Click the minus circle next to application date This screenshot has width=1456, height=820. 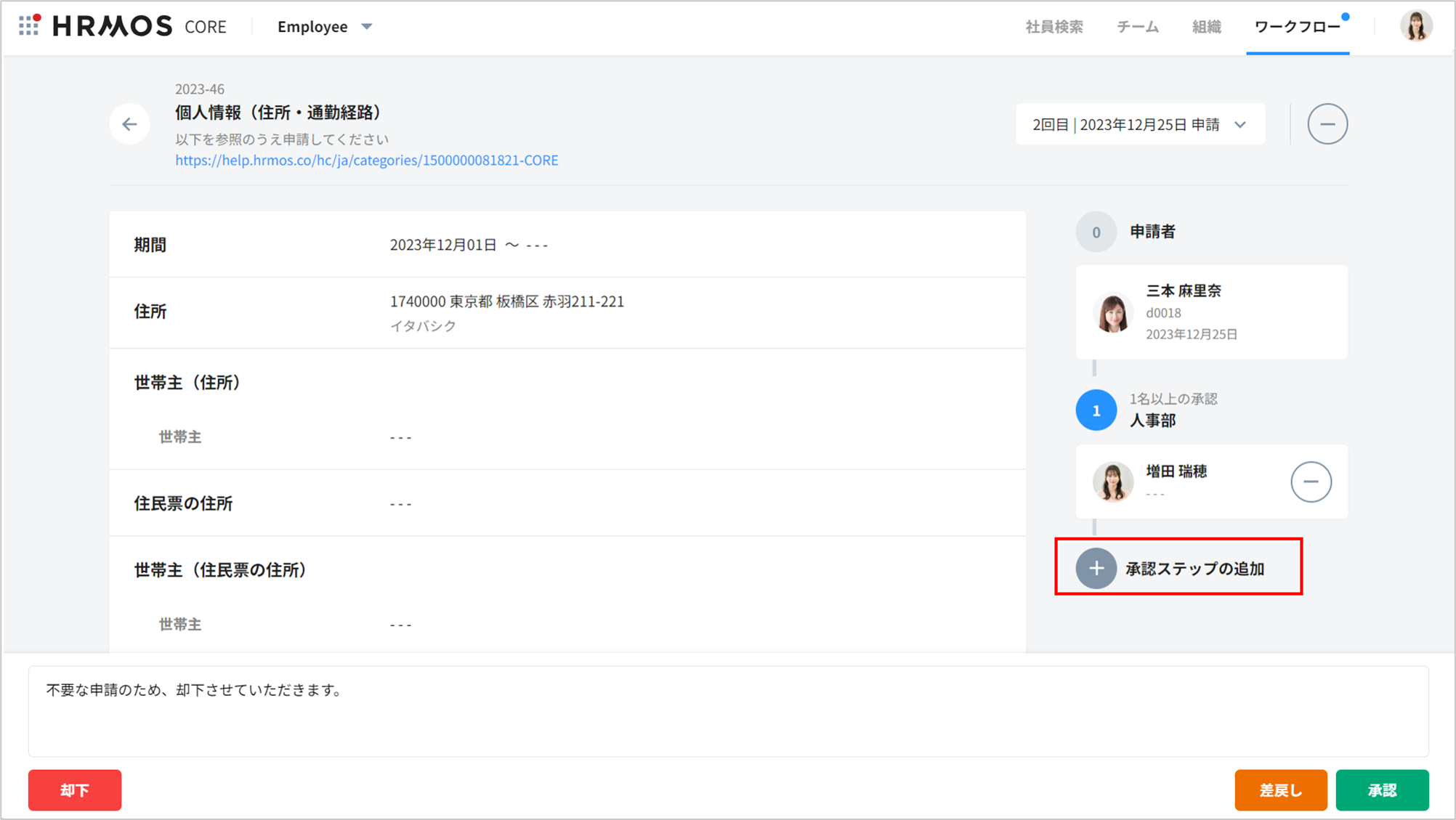[1327, 124]
